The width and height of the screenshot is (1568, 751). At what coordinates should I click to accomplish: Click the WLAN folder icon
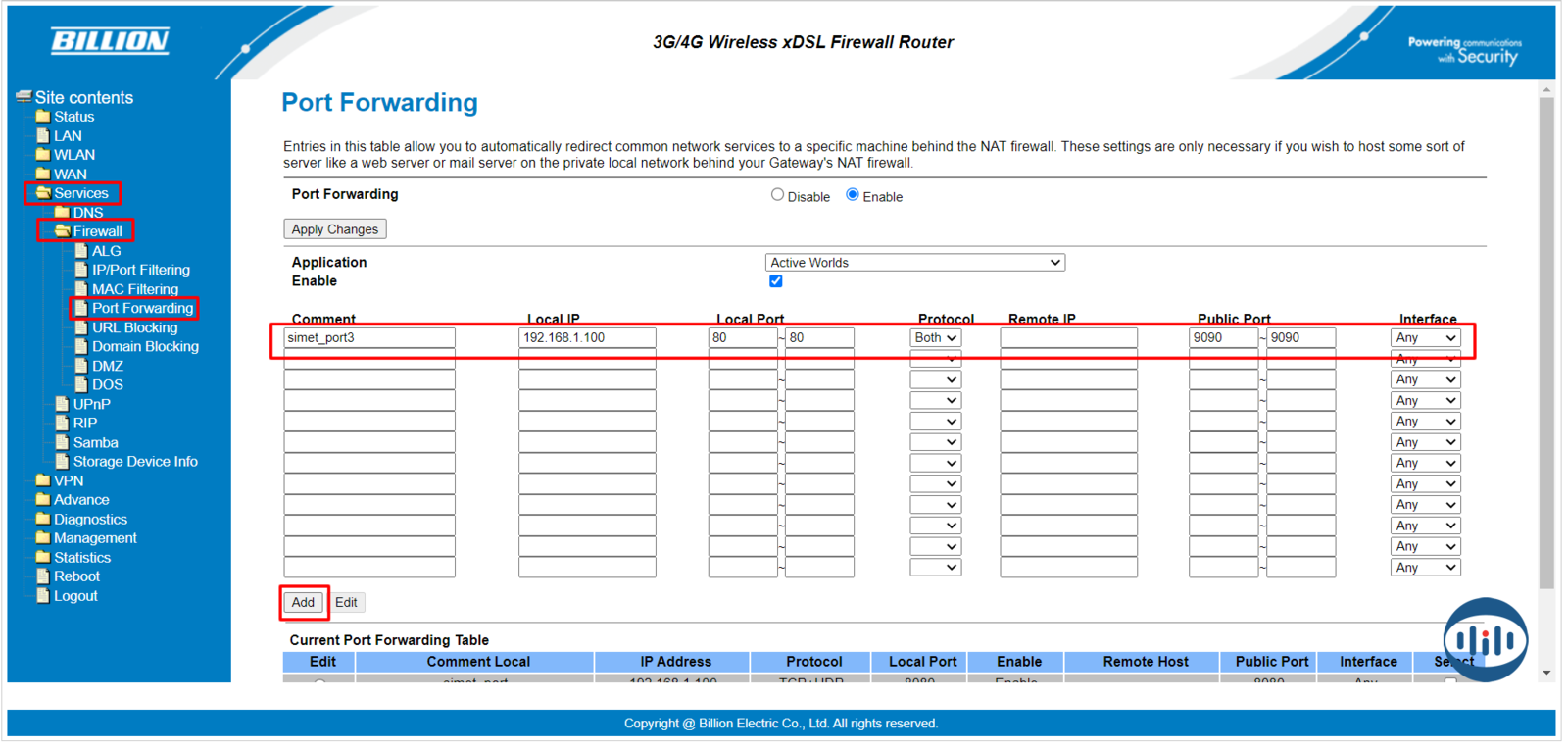pos(43,155)
